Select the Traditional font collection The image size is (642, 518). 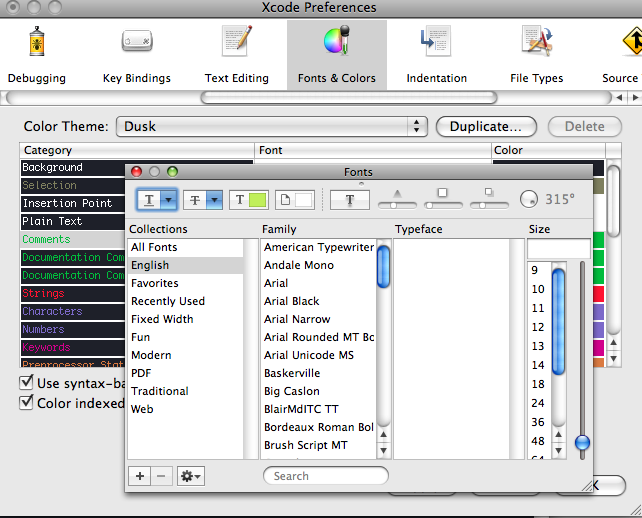(185, 391)
